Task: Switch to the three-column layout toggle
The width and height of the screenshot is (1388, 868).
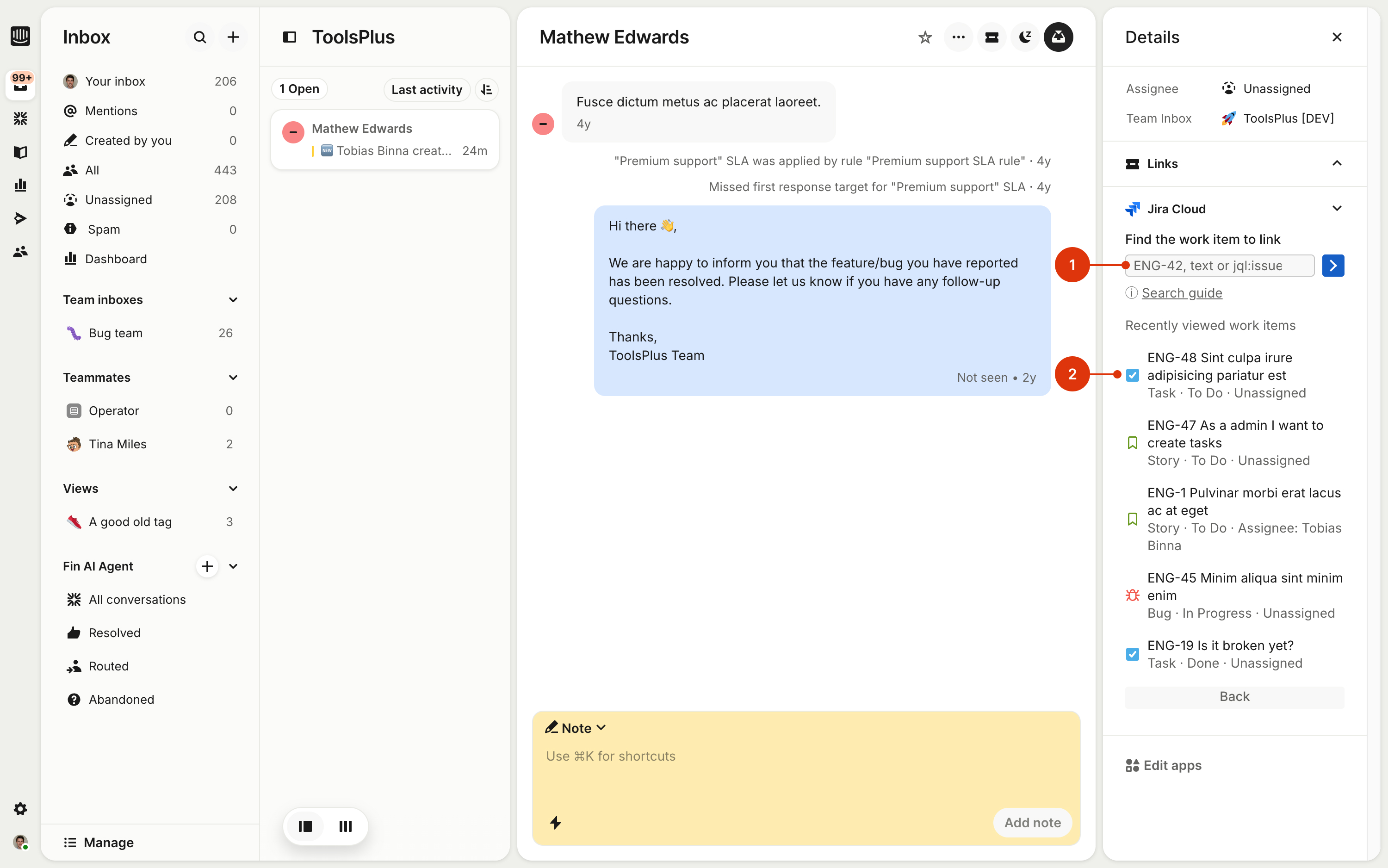Action: pyautogui.click(x=346, y=826)
